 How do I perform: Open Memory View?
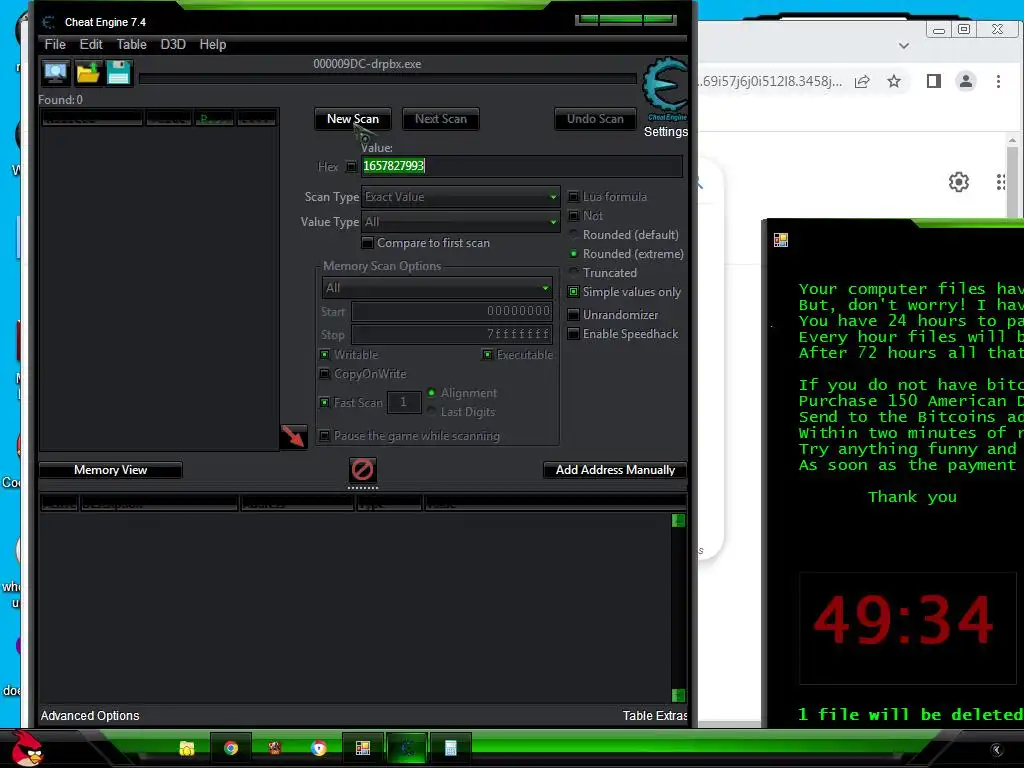tap(110, 470)
